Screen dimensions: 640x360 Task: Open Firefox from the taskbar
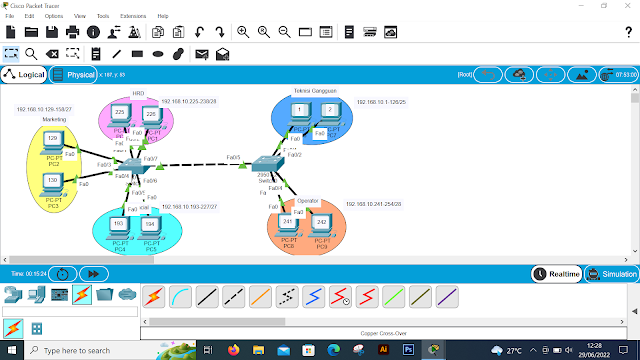point(233,350)
